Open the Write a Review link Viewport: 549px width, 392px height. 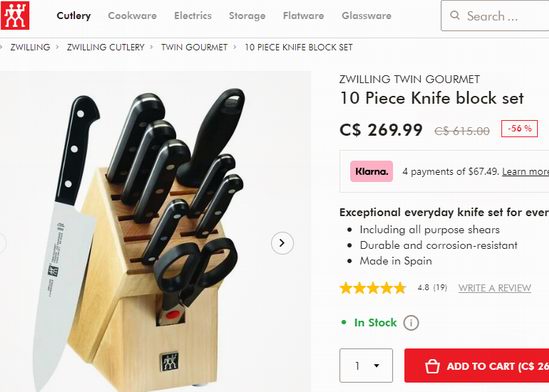[495, 288]
